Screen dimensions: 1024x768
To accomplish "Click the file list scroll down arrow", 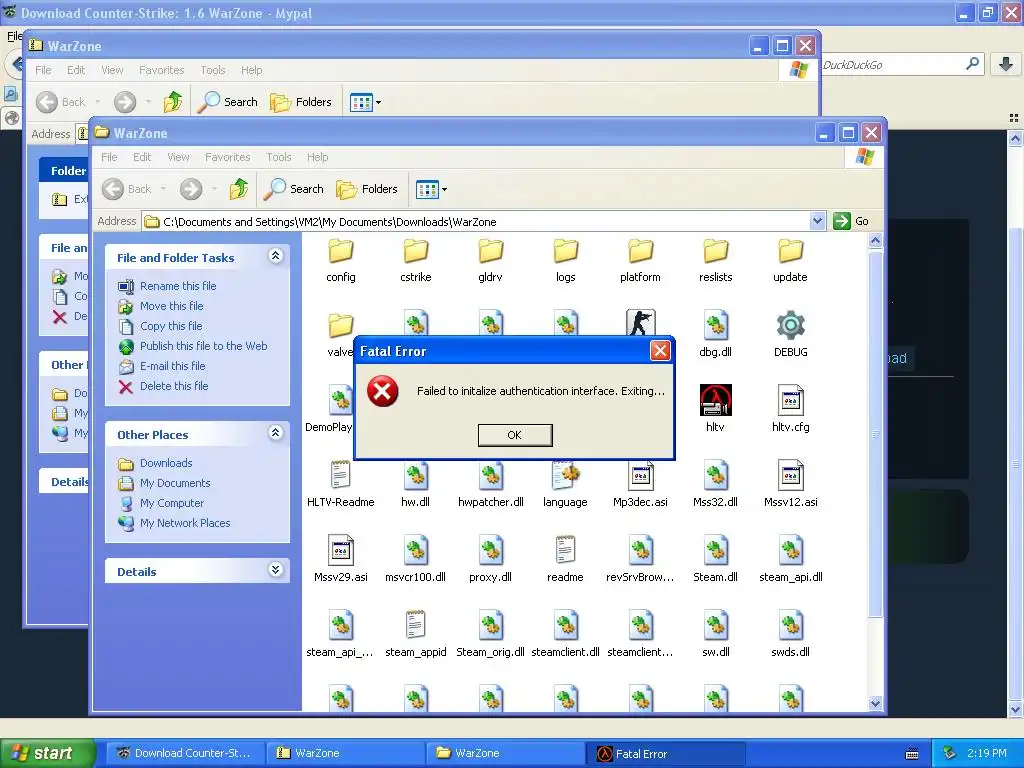I will click(x=875, y=703).
